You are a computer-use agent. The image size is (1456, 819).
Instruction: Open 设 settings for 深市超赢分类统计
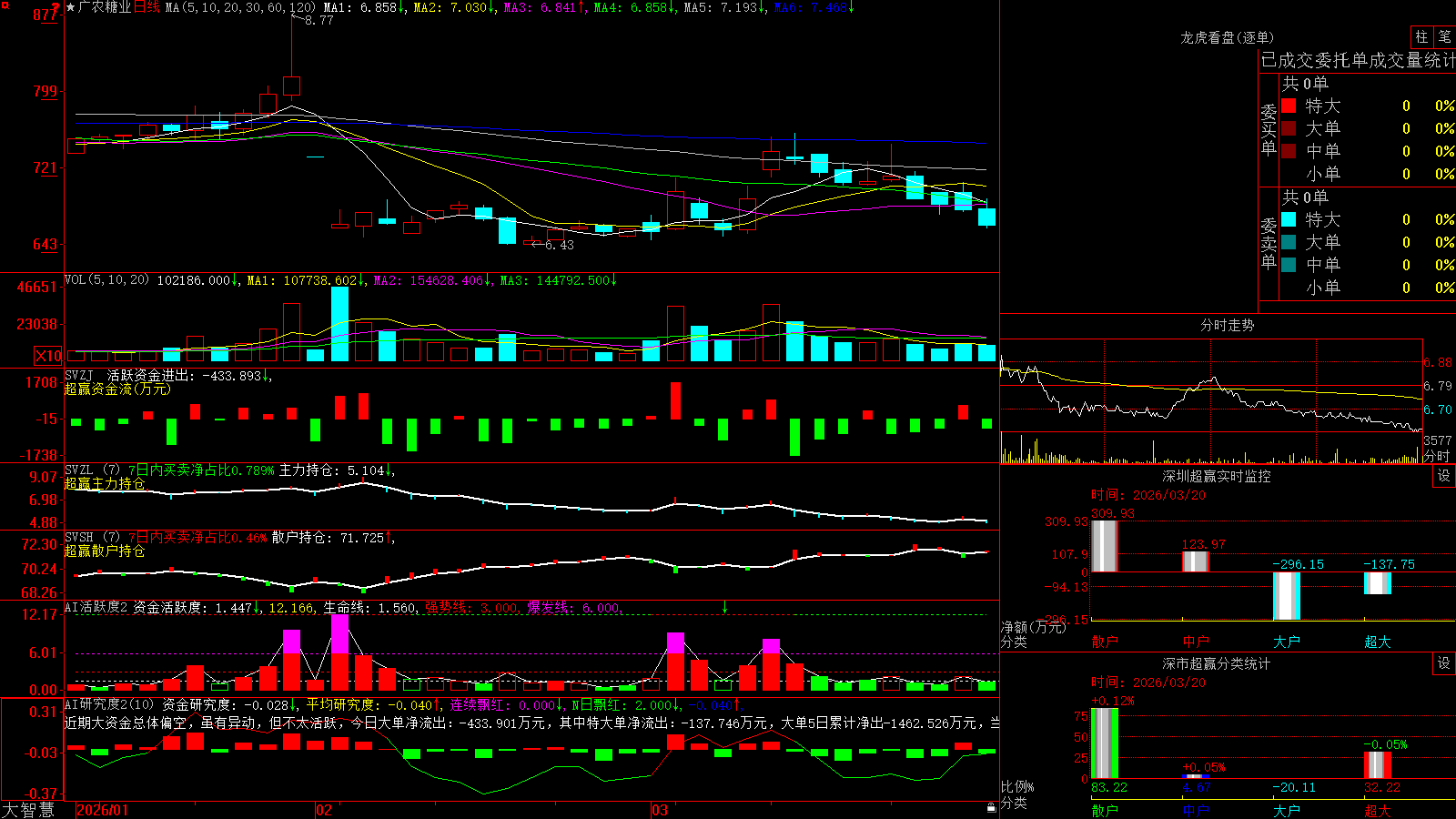tap(1444, 663)
